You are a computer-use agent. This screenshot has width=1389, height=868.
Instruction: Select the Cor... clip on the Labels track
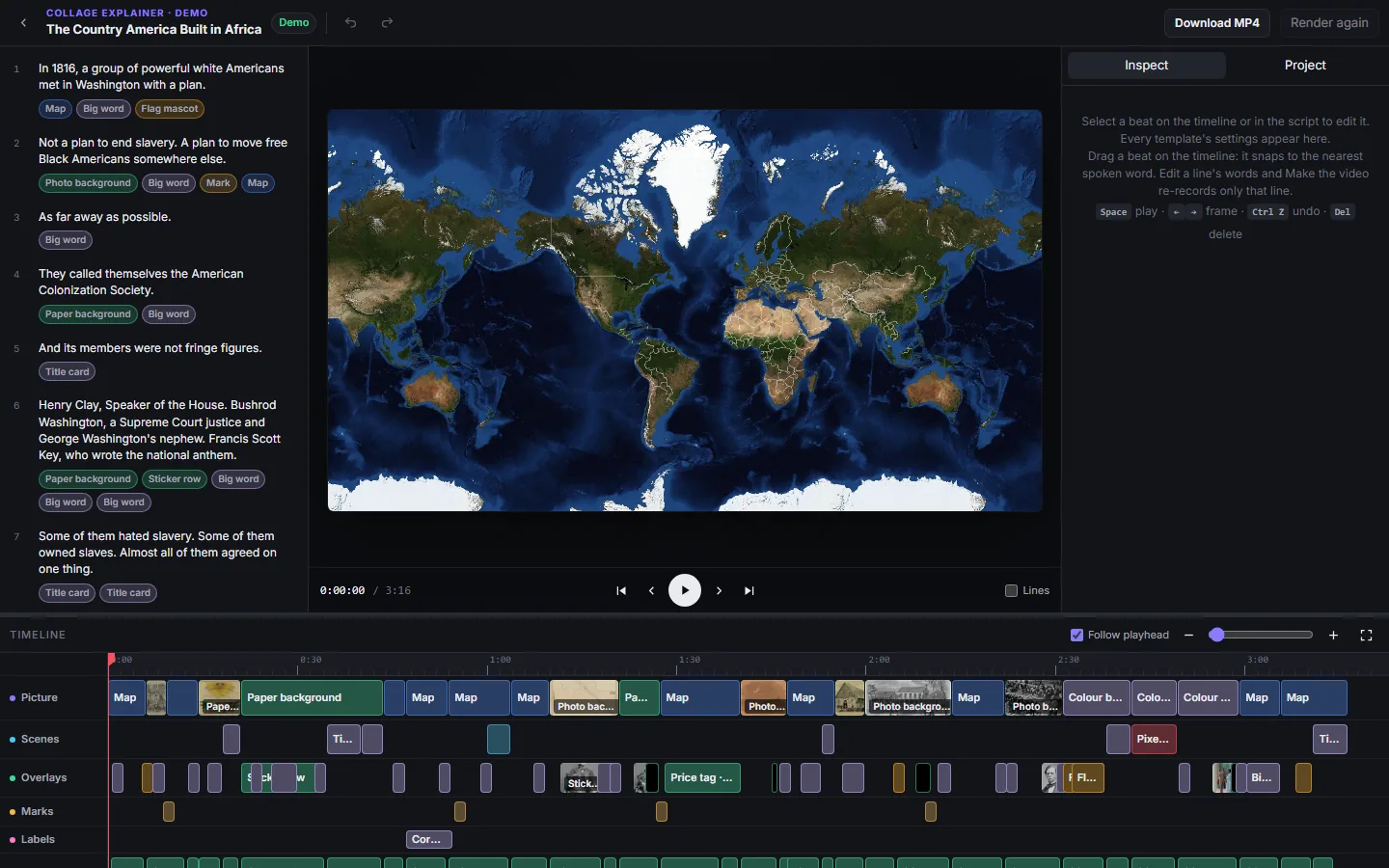pyautogui.click(x=428, y=839)
